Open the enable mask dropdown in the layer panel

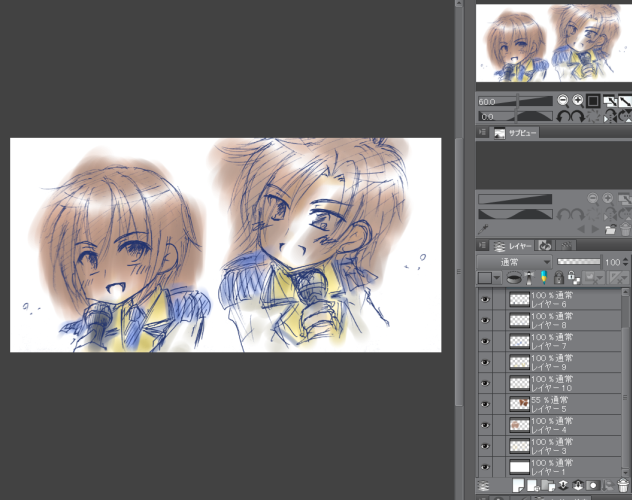point(594,278)
